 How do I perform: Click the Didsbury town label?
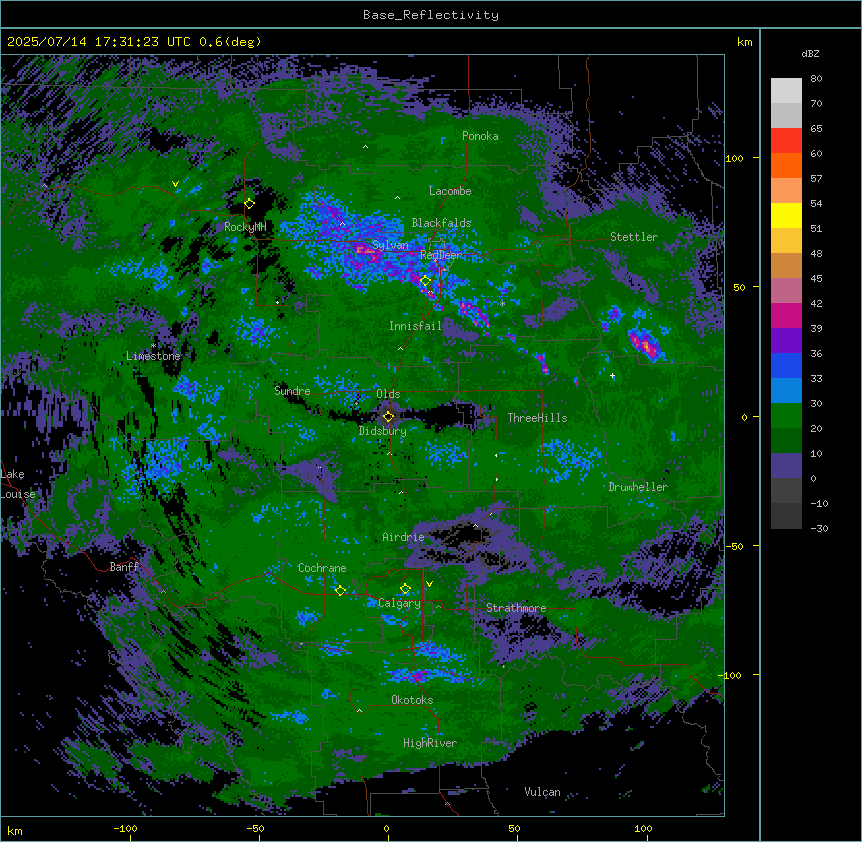click(x=383, y=431)
